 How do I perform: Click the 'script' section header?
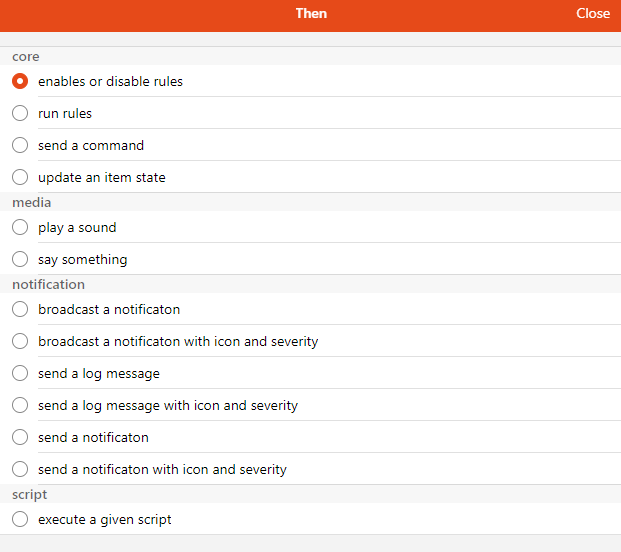point(30,495)
